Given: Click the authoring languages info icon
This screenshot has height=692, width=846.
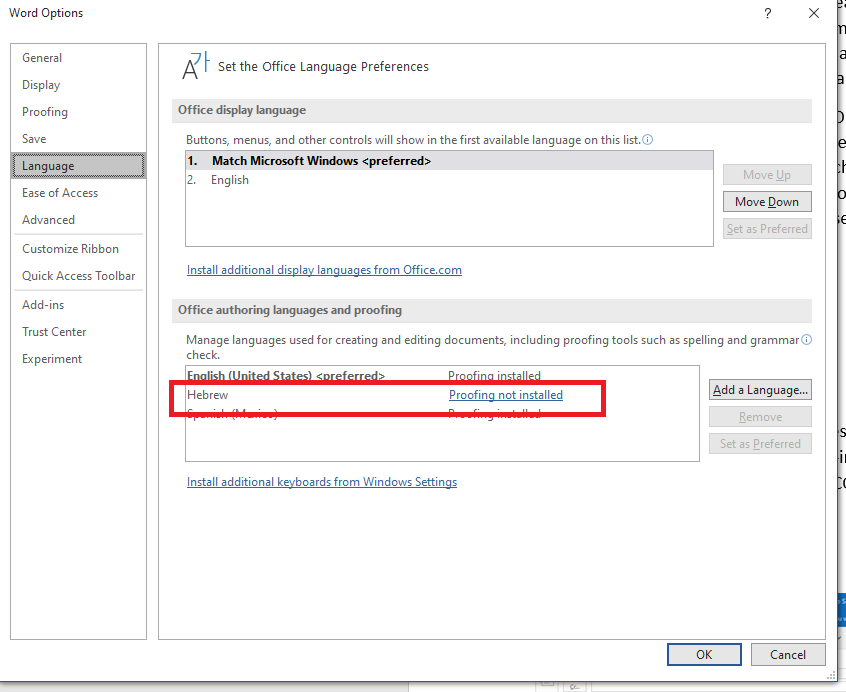Looking at the screenshot, I should pyautogui.click(x=807, y=340).
